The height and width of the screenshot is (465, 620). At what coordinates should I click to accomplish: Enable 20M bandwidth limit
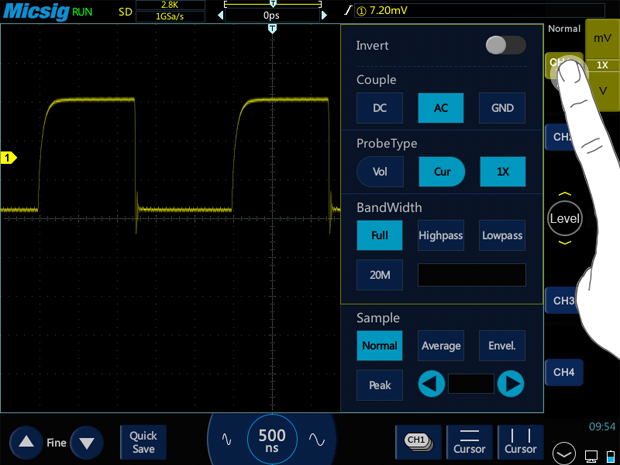coord(380,275)
